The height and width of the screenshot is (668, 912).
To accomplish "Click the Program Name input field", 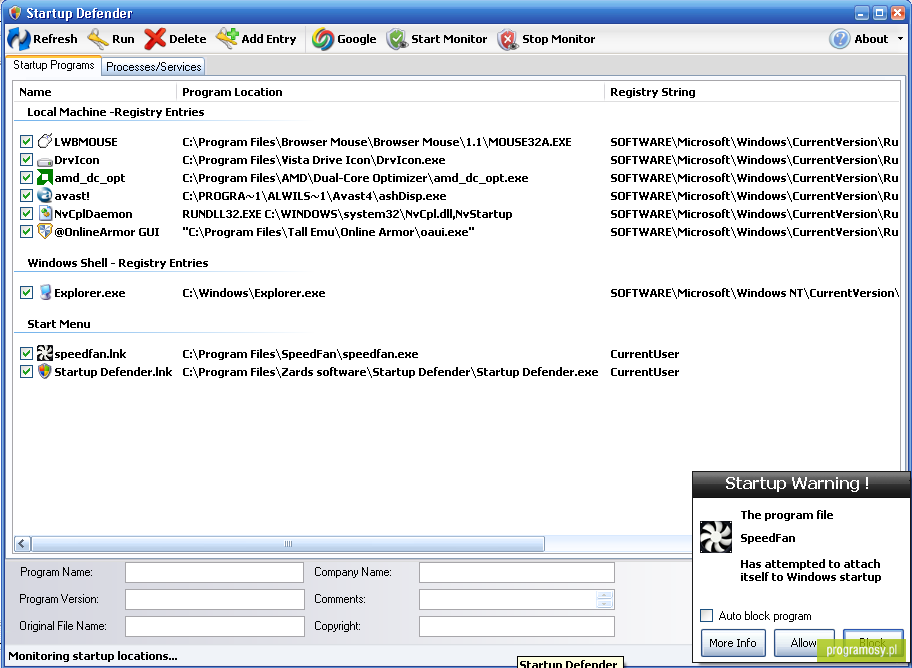I will (214, 572).
